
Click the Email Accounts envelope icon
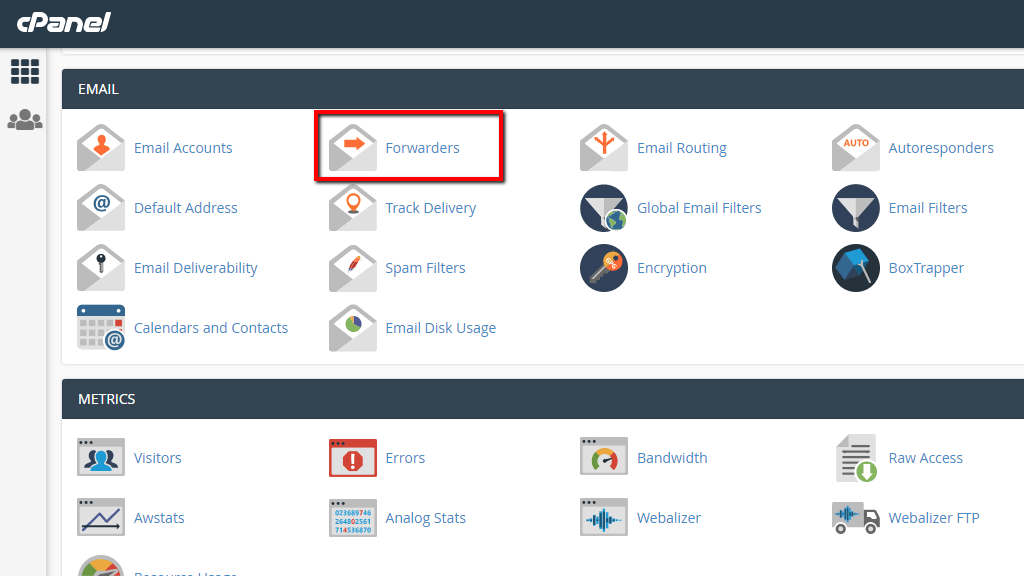100,147
